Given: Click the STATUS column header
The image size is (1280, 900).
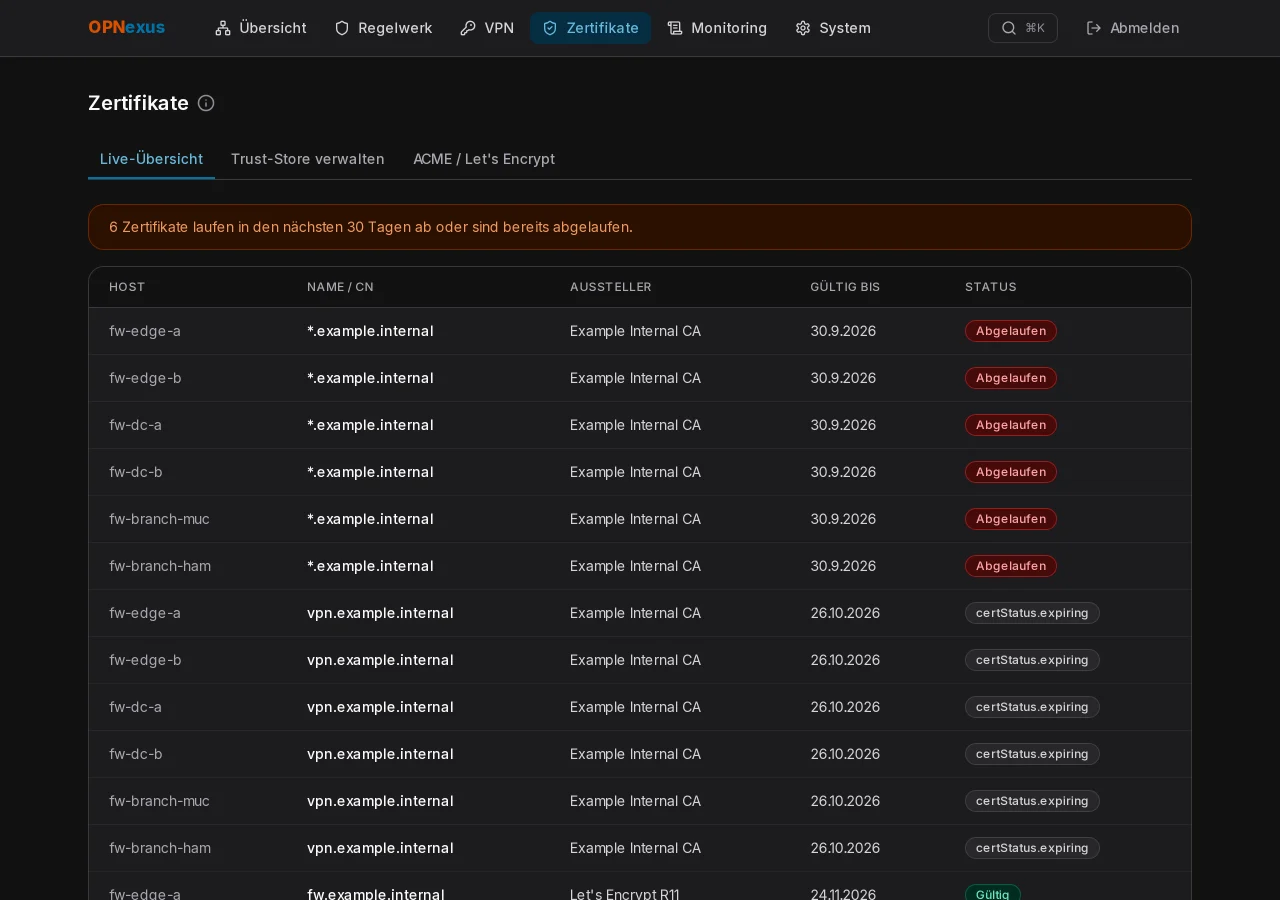Looking at the screenshot, I should tap(991, 287).
